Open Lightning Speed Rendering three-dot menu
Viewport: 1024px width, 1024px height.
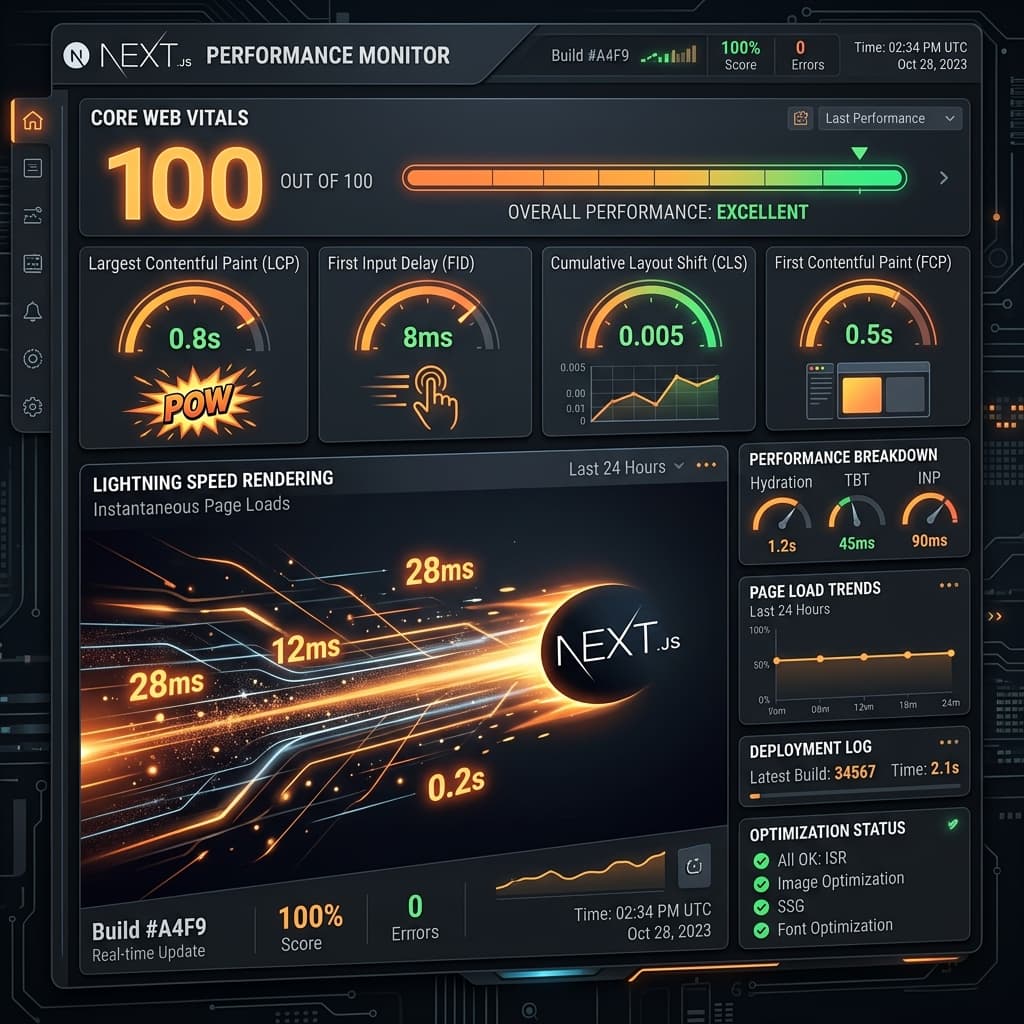(706, 465)
